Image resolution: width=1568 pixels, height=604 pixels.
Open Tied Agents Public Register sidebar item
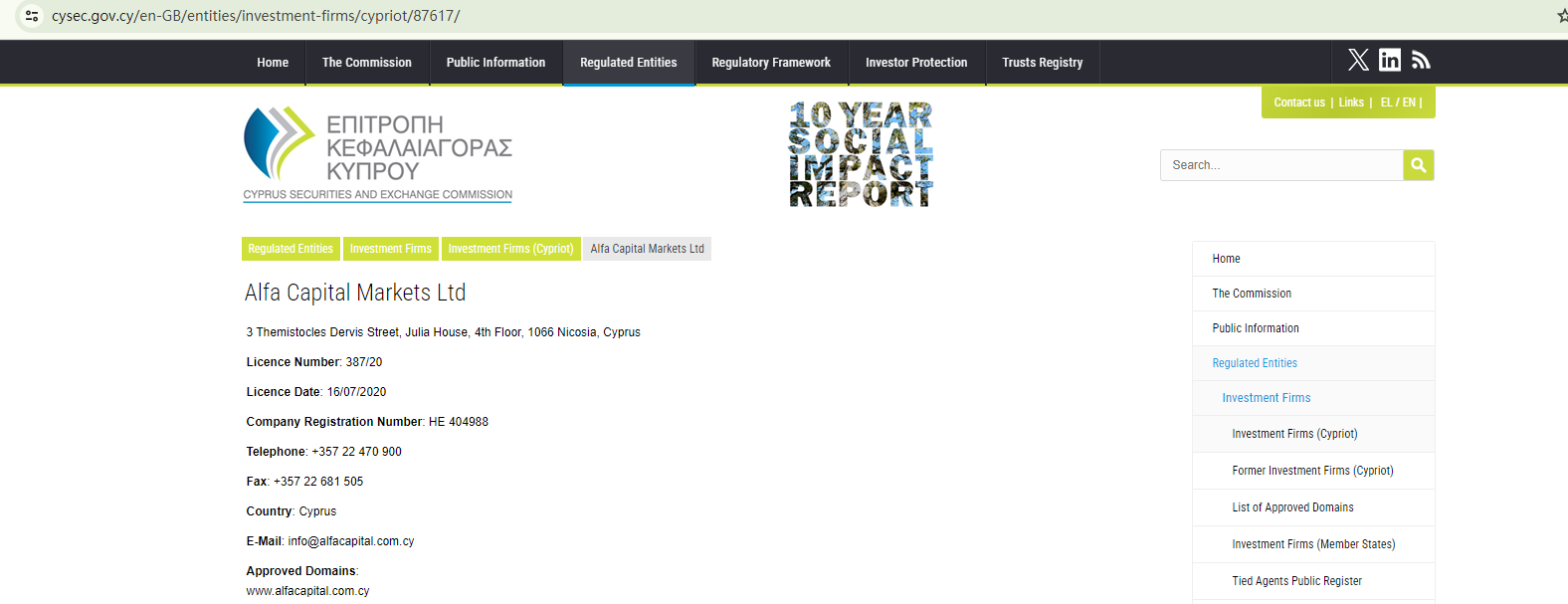[x=1296, y=581]
